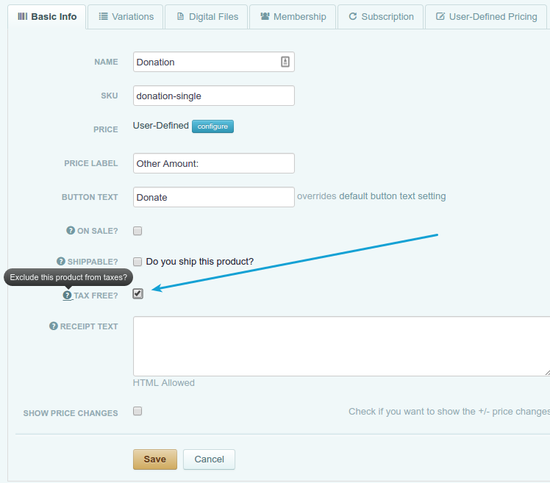Click the On Sale help question icon
Image resolution: width=550 pixels, height=483 pixels.
[71, 230]
